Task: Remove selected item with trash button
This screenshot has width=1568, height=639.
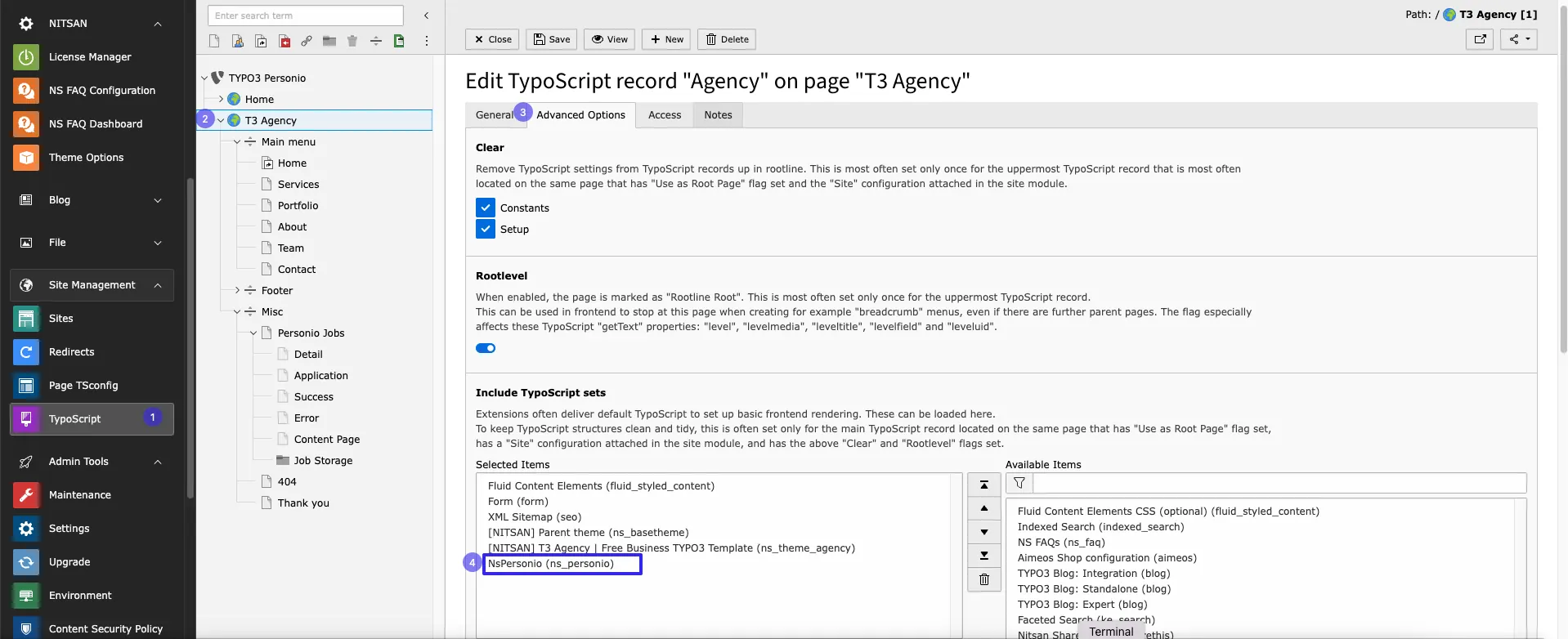Action: pyautogui.click(x=984, y=579)
